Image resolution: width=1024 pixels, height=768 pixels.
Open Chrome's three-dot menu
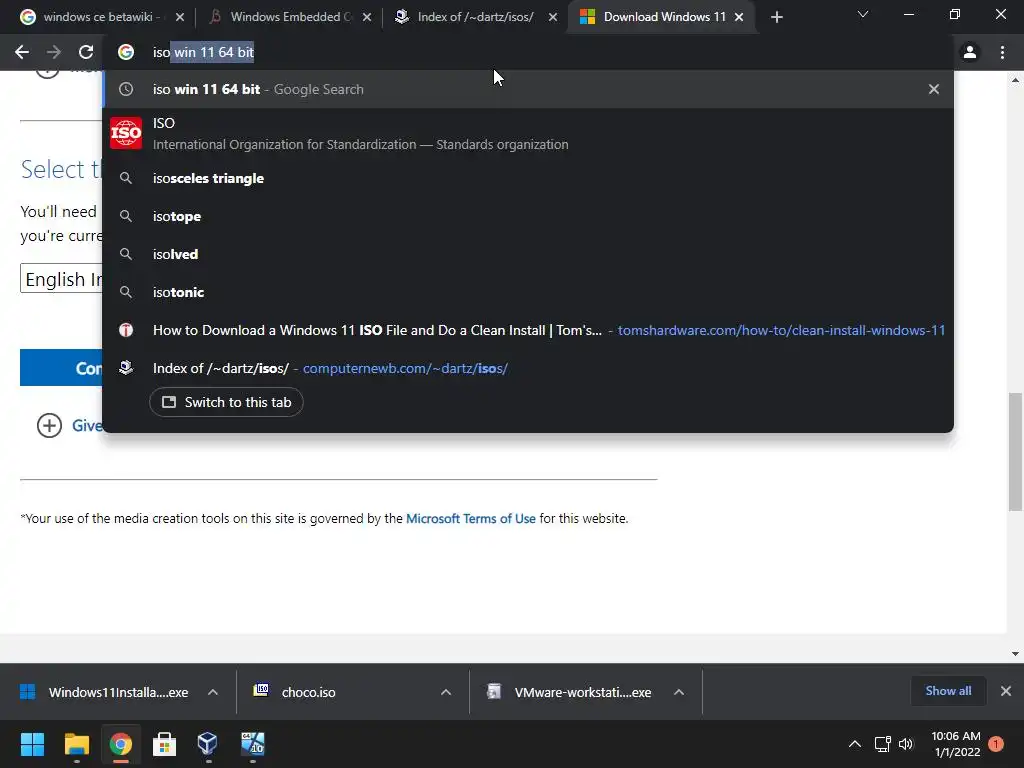[1002, 52]
